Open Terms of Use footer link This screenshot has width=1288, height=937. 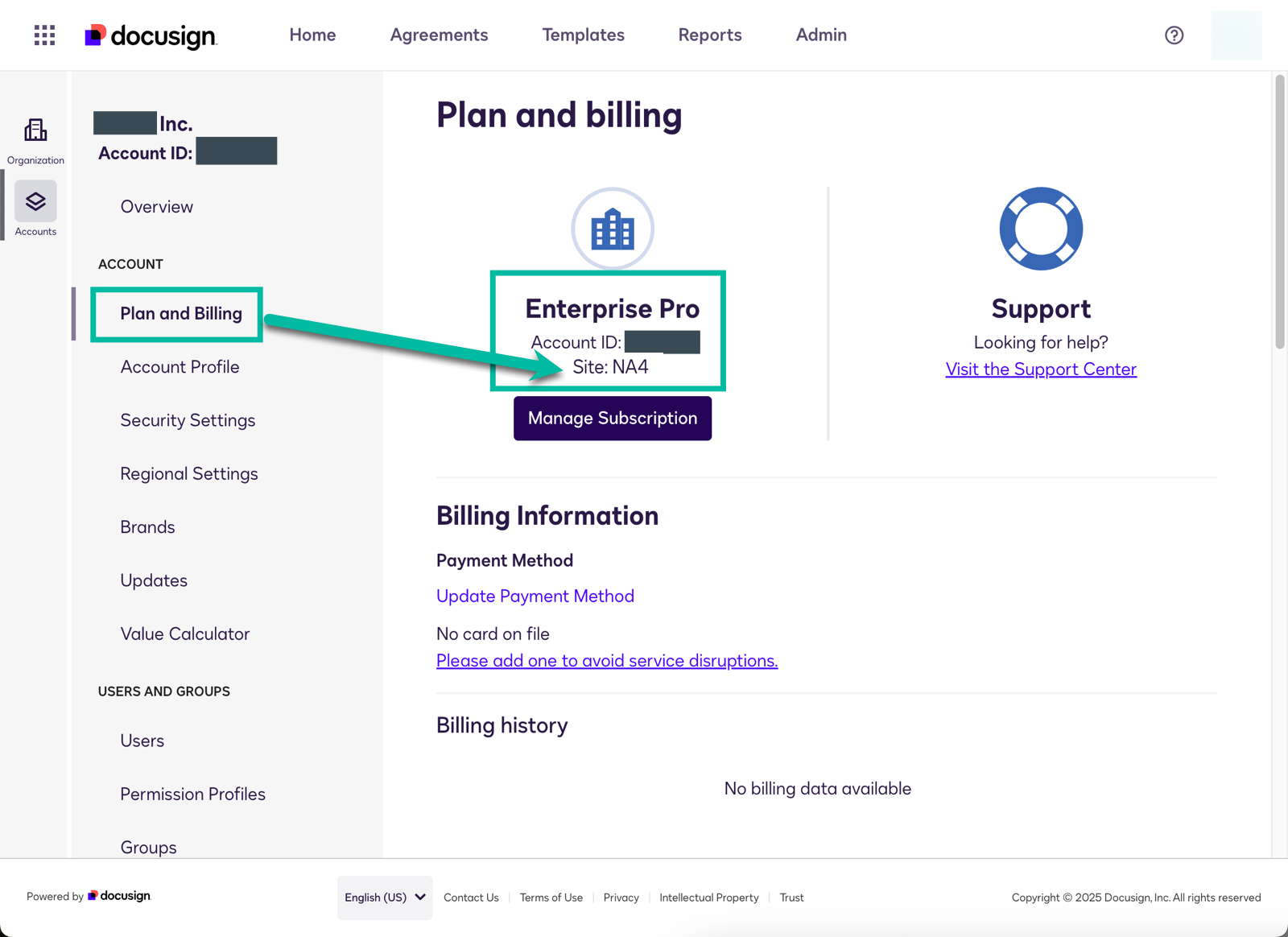[x=551, y=898]
